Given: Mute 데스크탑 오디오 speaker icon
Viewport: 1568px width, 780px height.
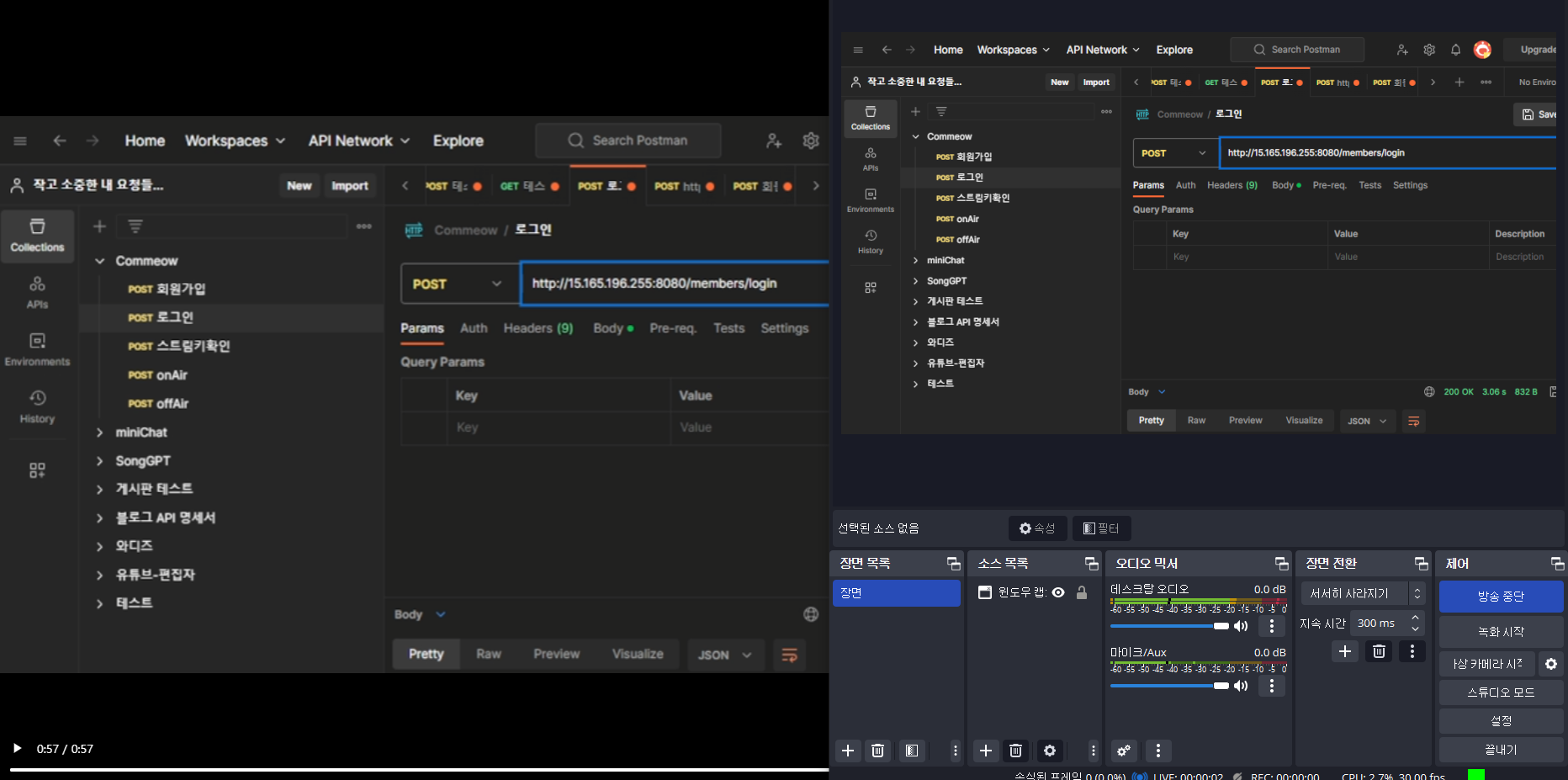Looking at the screenshot, I should [1241, 626].
